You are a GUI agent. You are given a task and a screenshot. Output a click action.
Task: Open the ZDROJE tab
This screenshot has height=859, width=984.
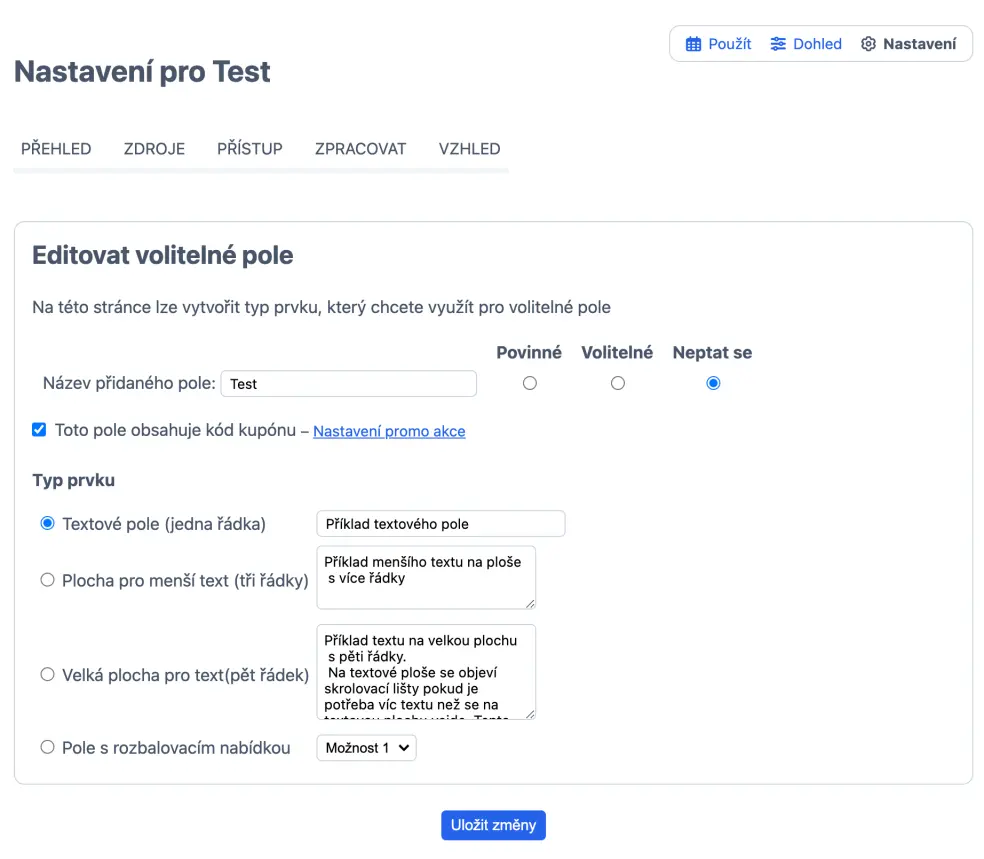click(154, 149)
